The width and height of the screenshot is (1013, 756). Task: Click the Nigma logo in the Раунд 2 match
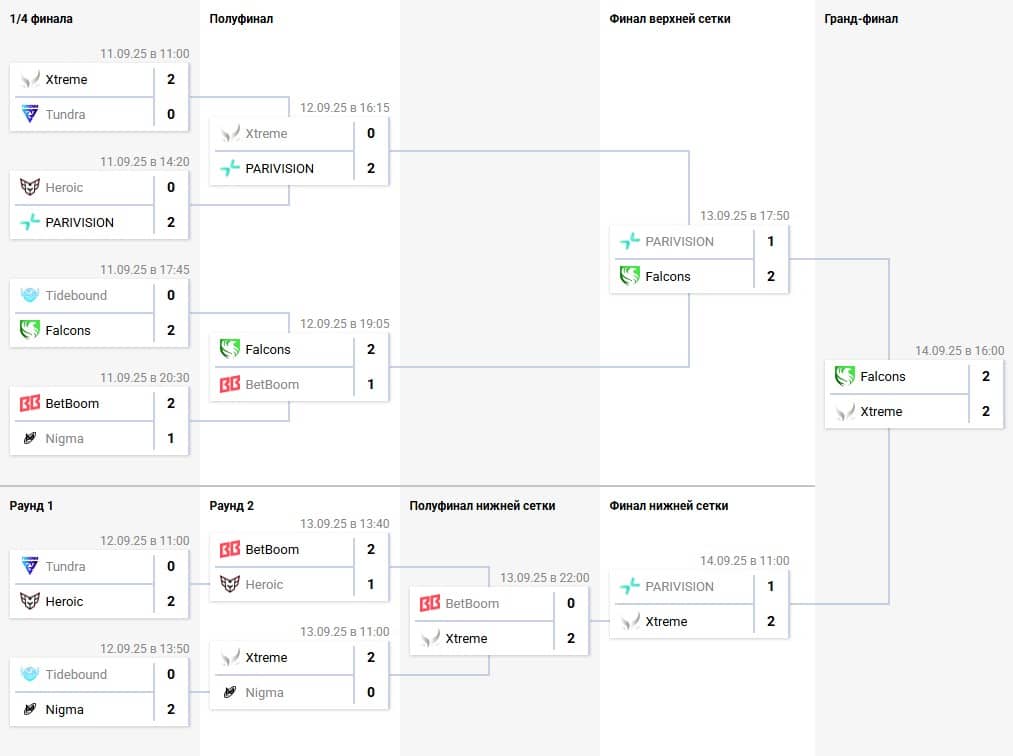pyautogui.click(x=230, y=692)
